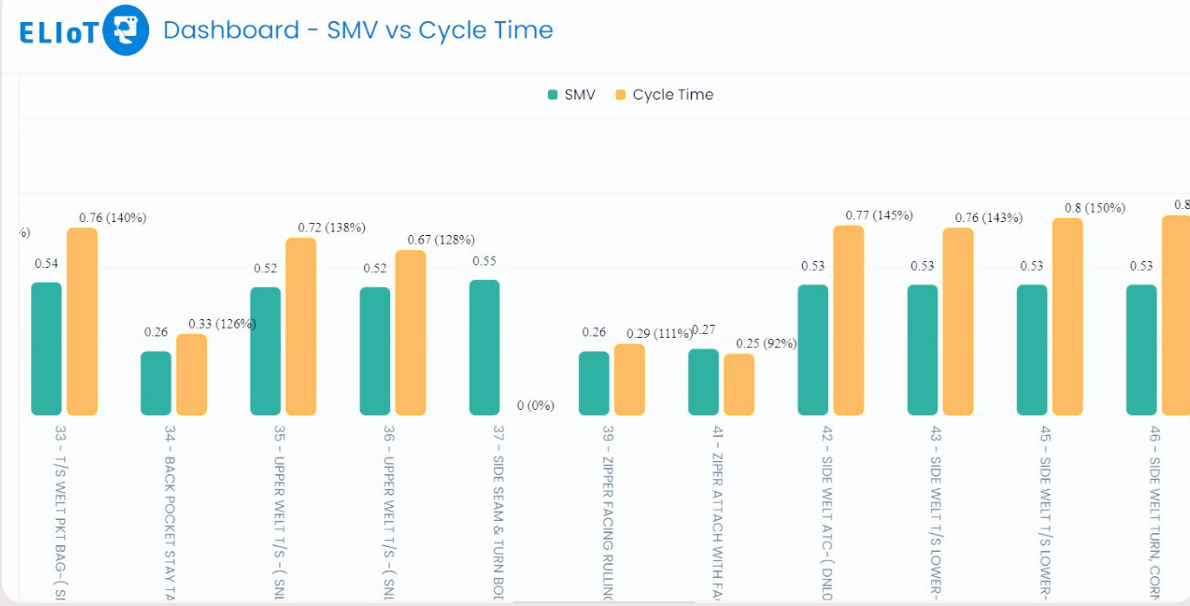Click the data label 0.8 (150%)
1190x606 pixels.
click(x=1094, y=209)
